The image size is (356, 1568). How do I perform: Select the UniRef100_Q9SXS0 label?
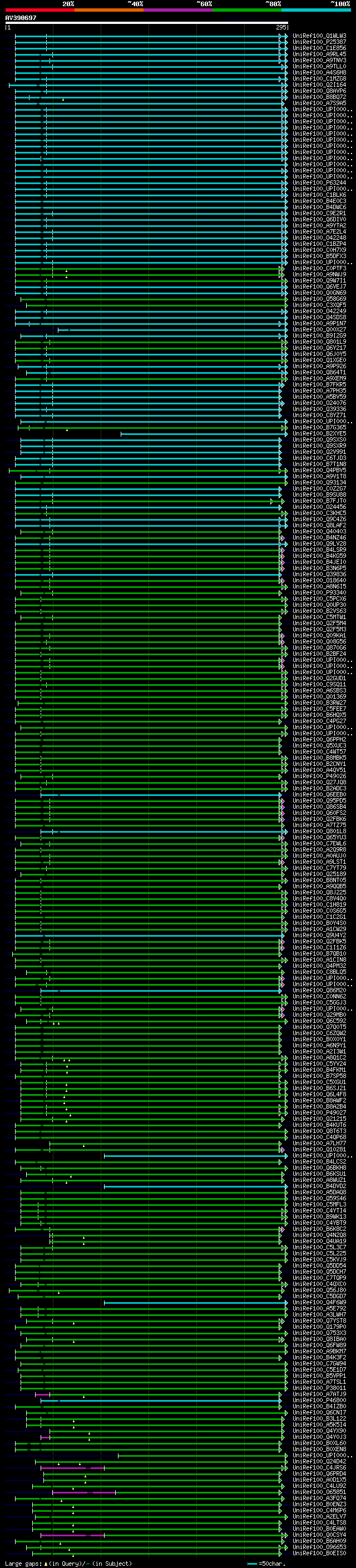[x=319, y=439]
